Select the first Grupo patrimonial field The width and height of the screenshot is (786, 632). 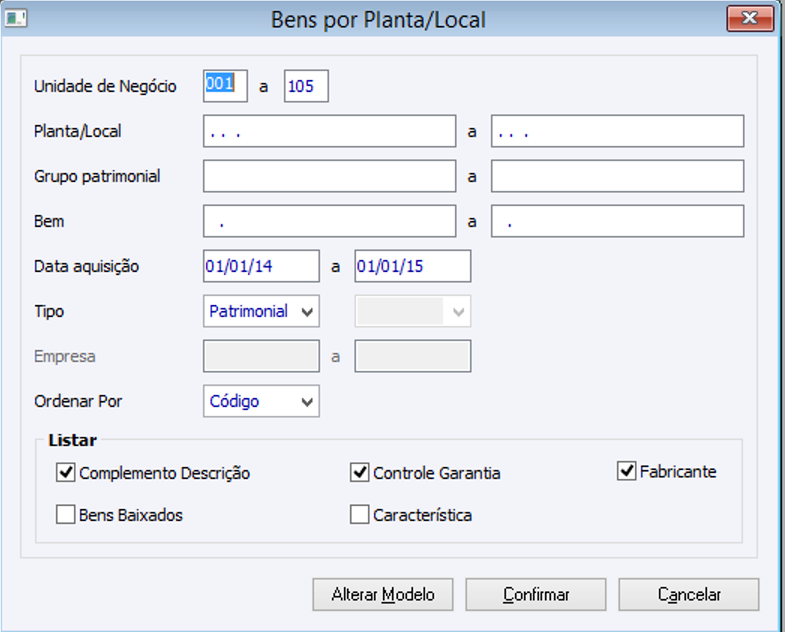pos(329,176)
